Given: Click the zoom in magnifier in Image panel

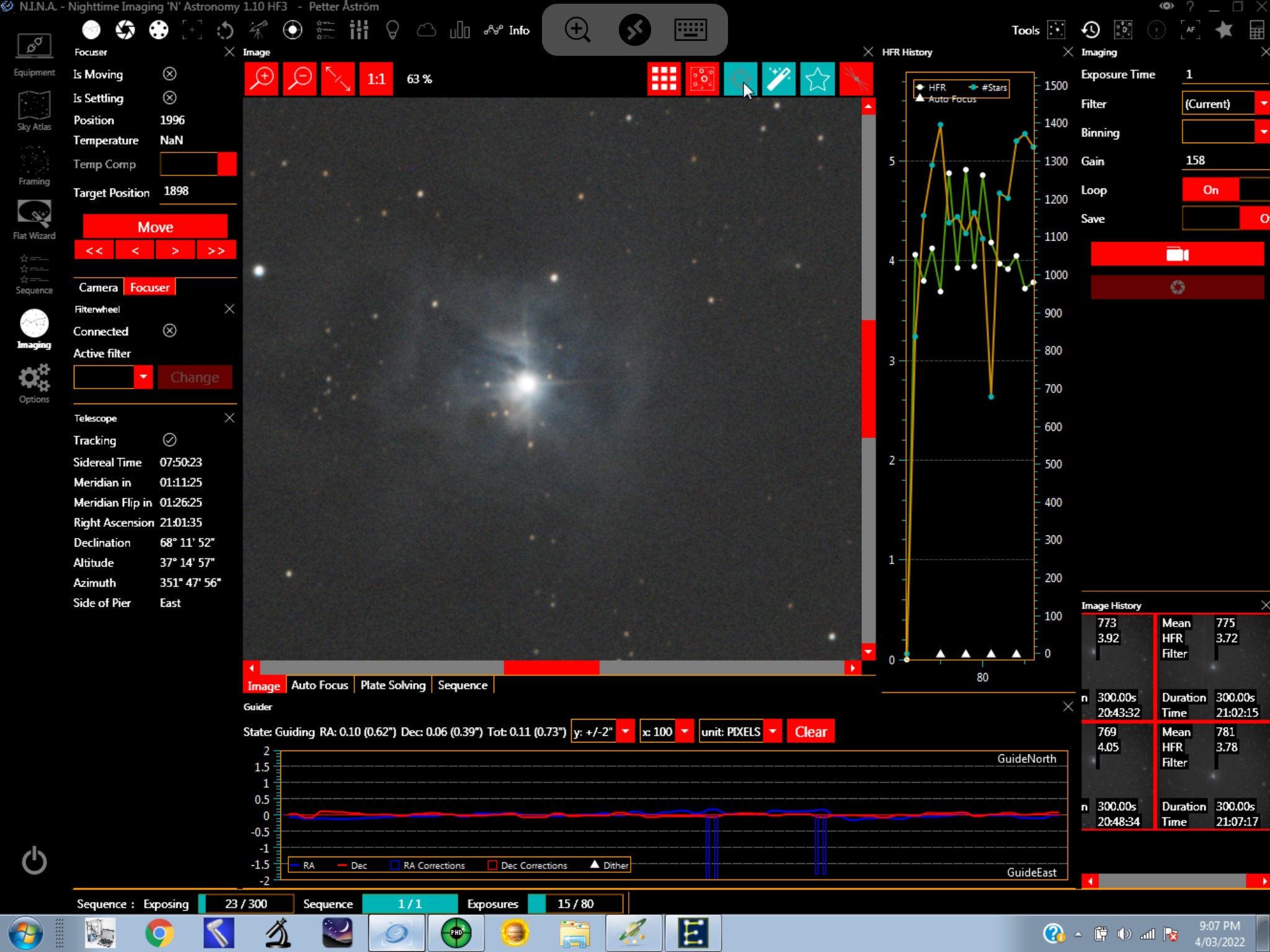Looking at the screenshot, I should pos(262,79).
